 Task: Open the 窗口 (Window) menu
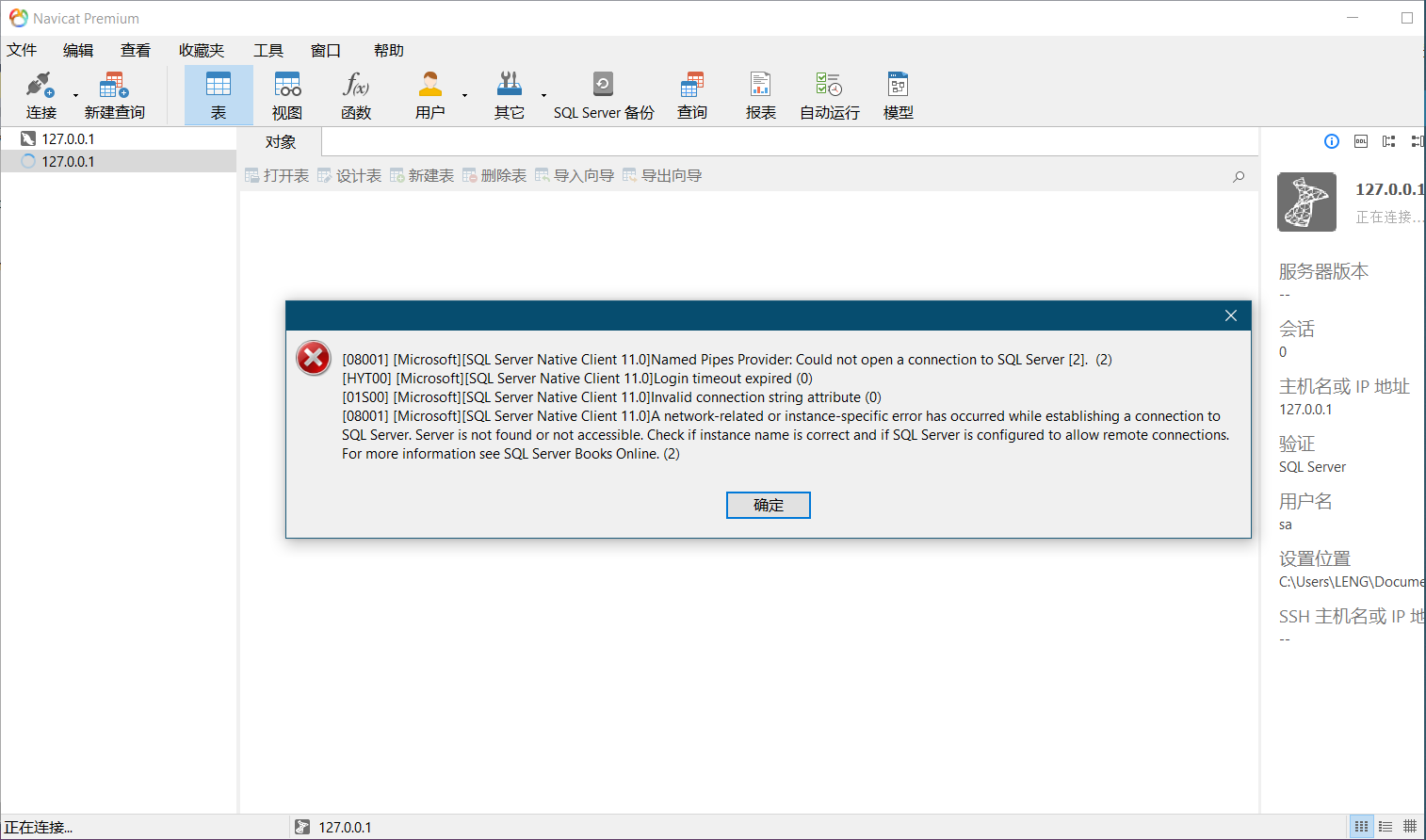326,50
